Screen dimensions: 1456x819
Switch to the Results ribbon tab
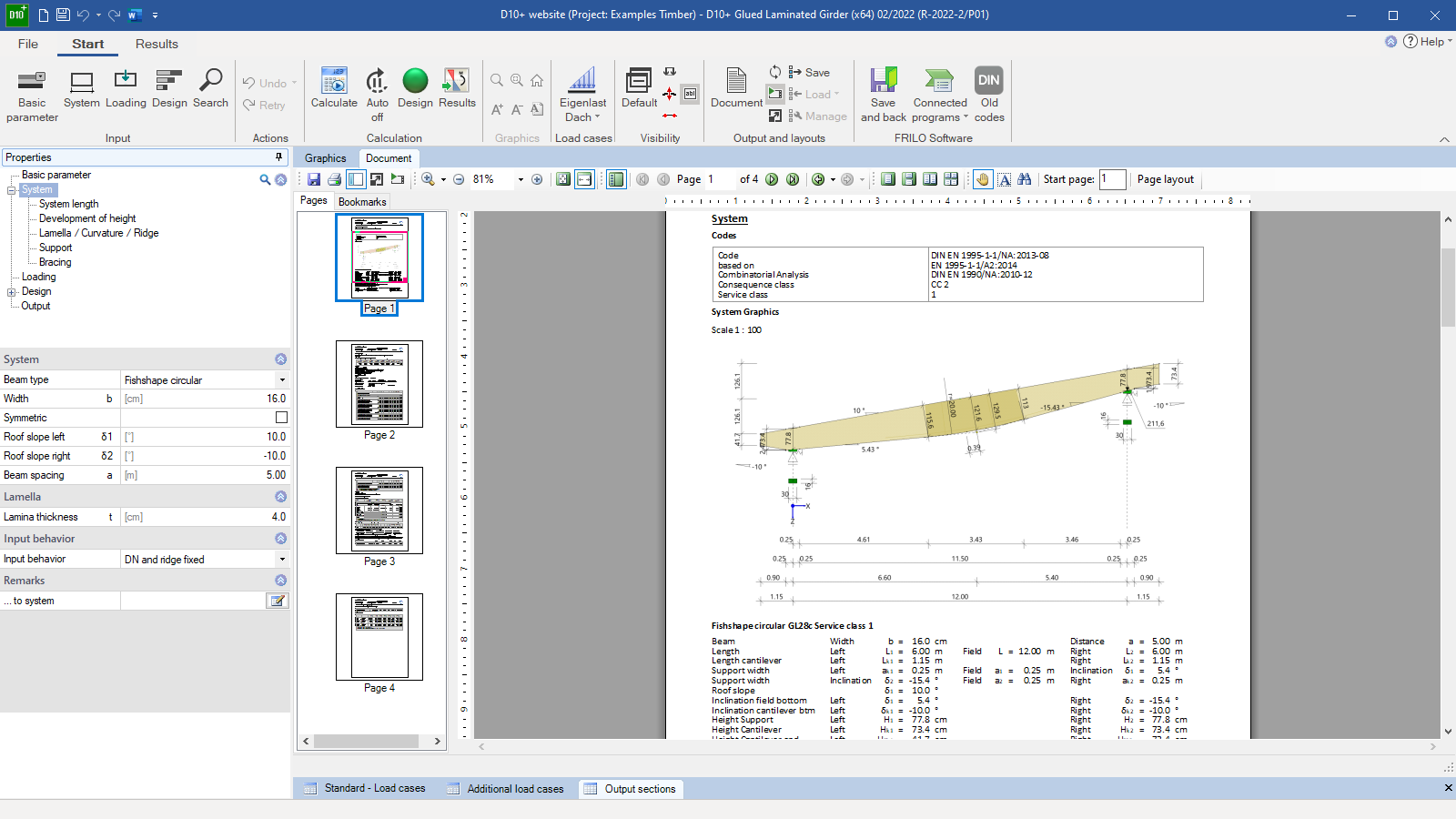tap(157, 44)
